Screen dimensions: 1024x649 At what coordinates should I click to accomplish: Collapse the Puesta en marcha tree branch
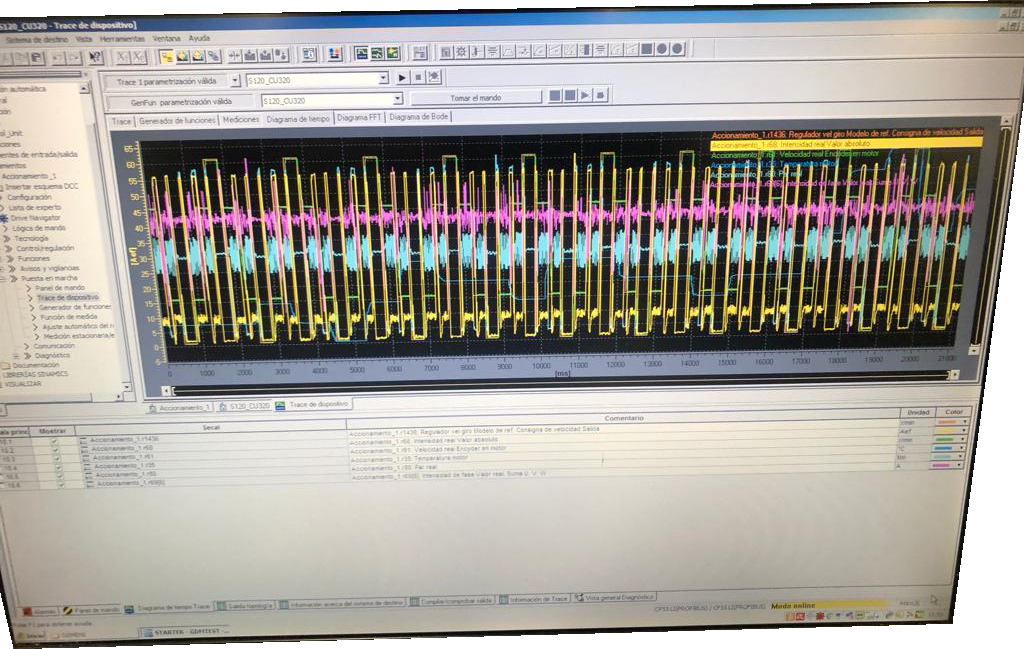pyautogui.click(x=3, y=278)
